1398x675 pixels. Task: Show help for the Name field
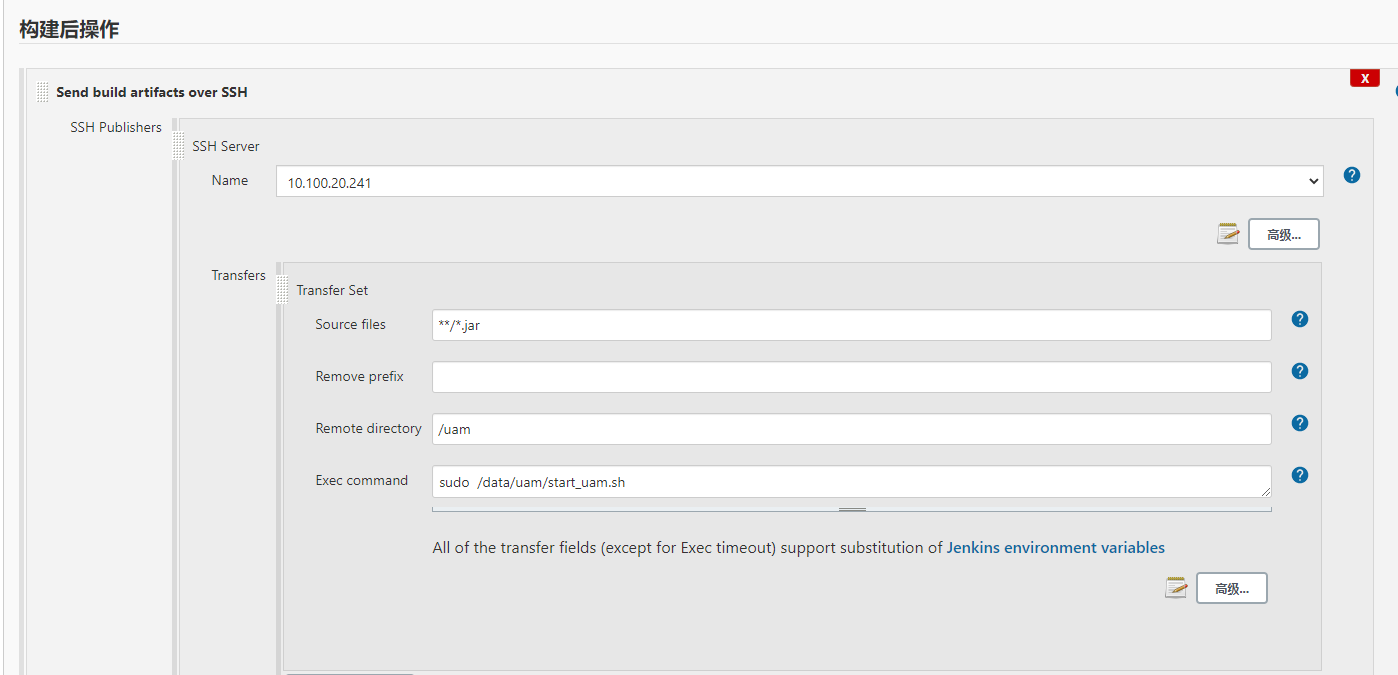click(x=1351, y=175)
